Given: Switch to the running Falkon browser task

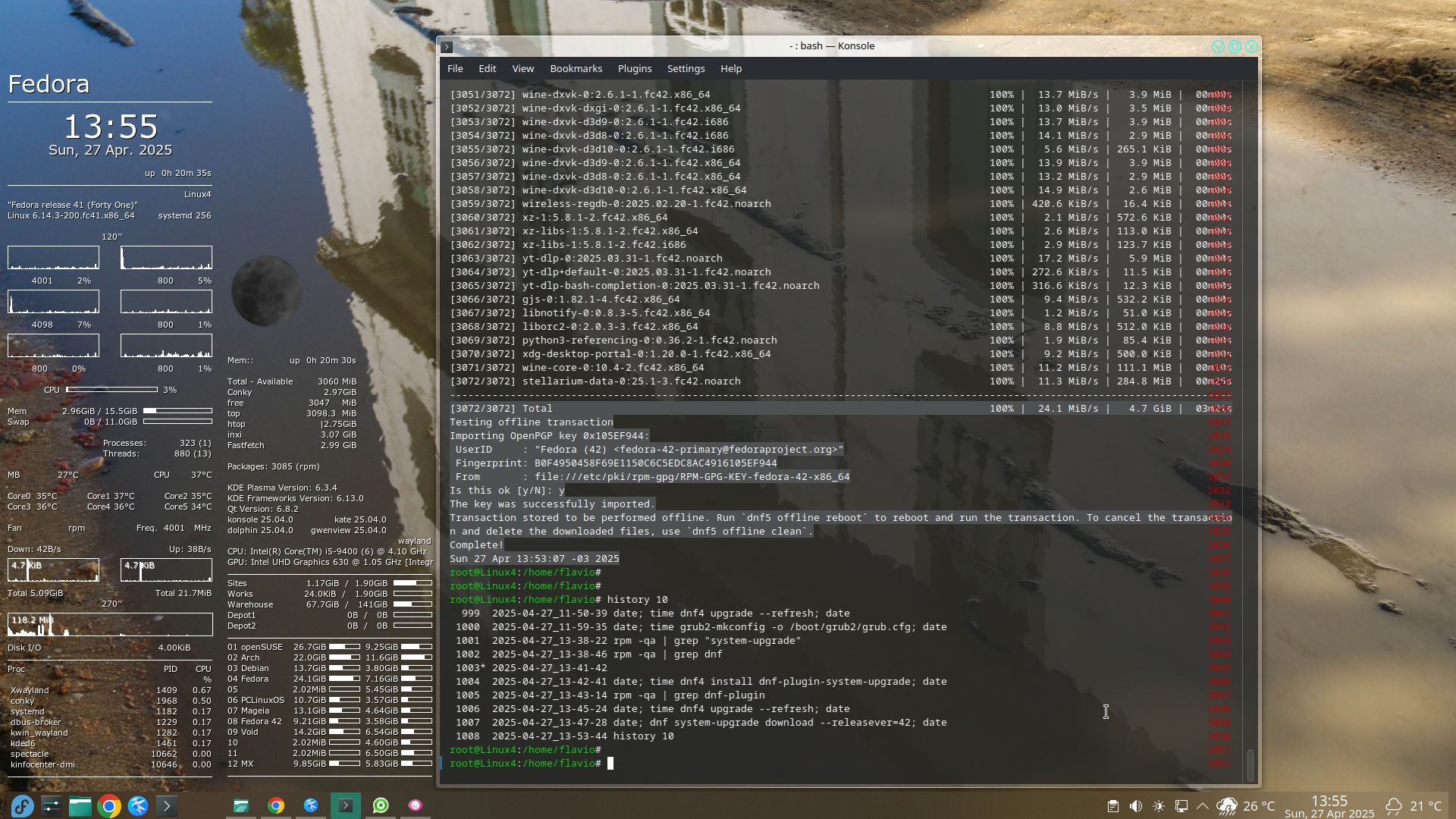Looking at the screenshot, I should pyautogui.click(x=311, y=805).
